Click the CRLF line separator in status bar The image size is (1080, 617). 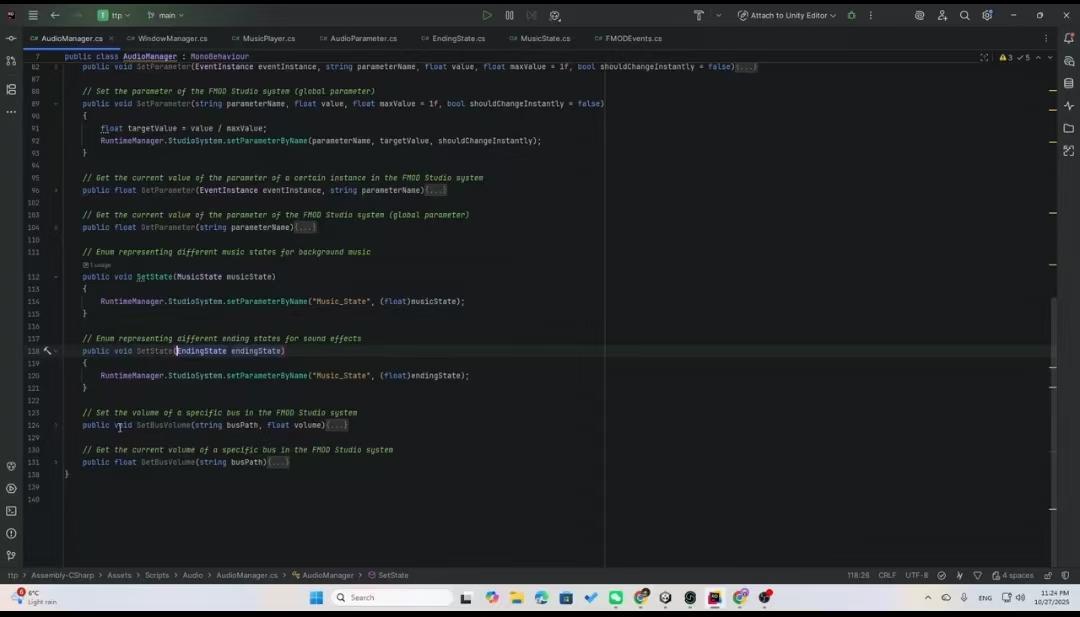(x=887, y=575)
